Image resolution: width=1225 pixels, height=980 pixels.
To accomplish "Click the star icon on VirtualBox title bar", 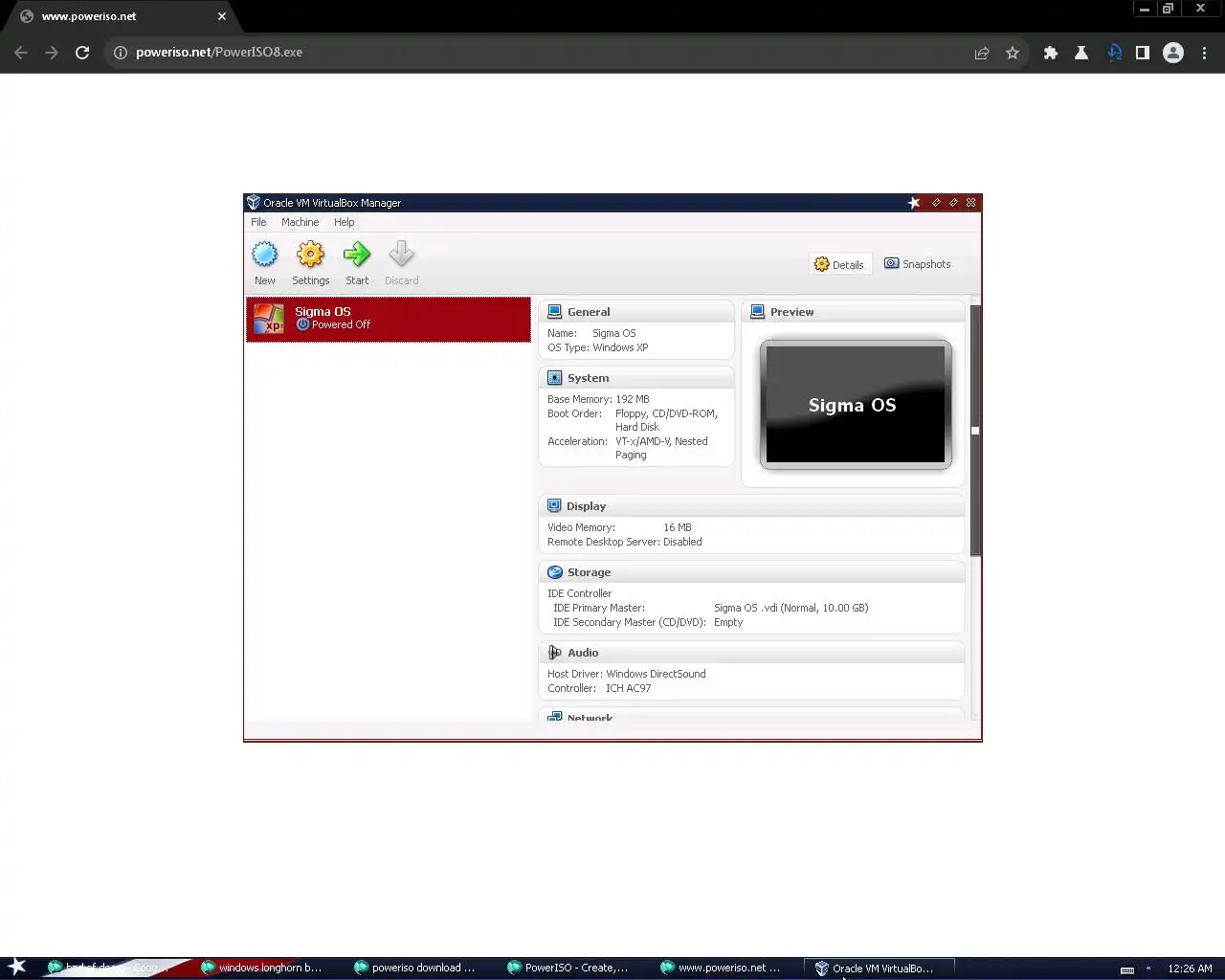I will [x=914, y=203].
